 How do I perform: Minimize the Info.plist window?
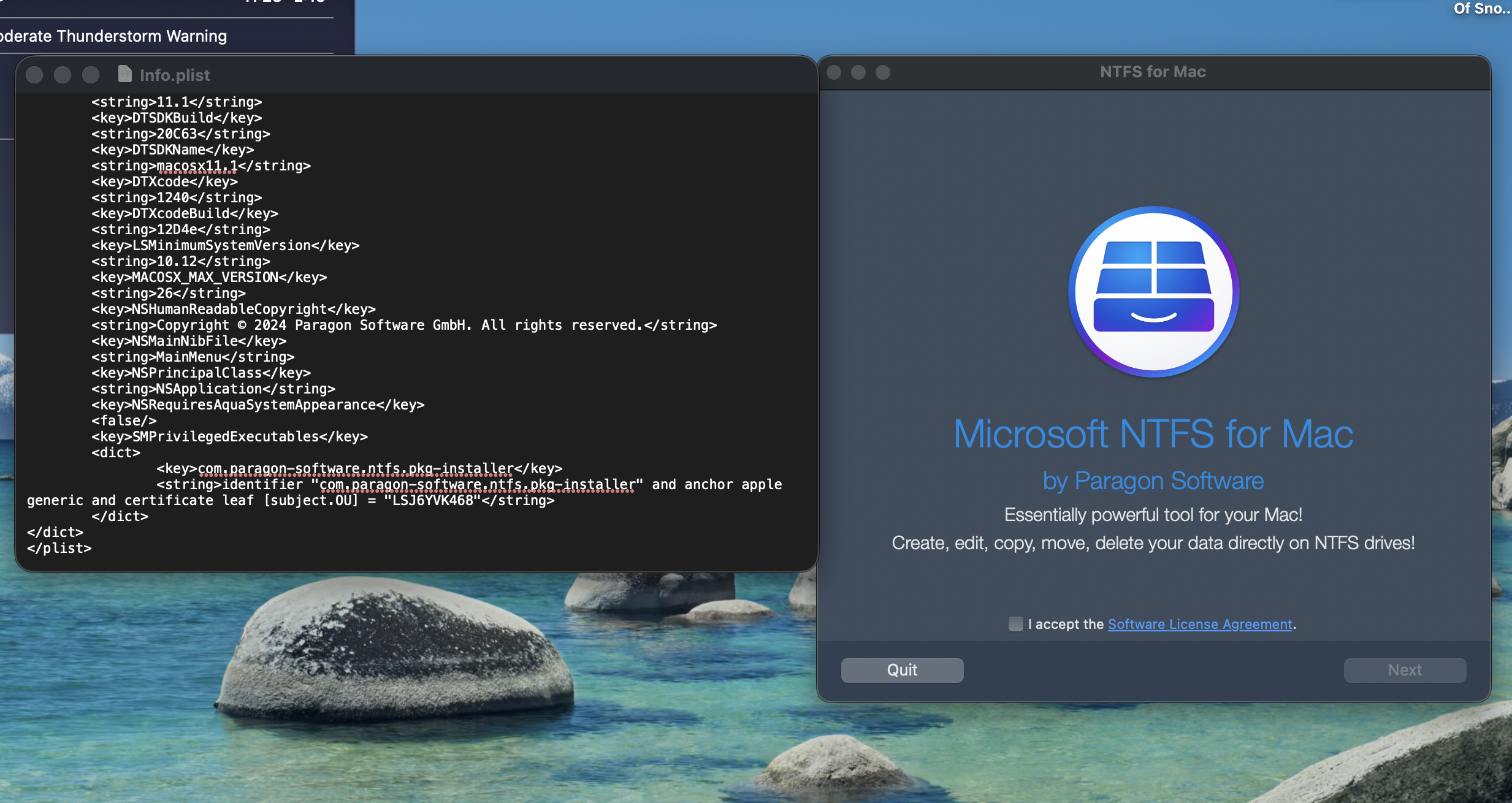[x=63, y=75]
